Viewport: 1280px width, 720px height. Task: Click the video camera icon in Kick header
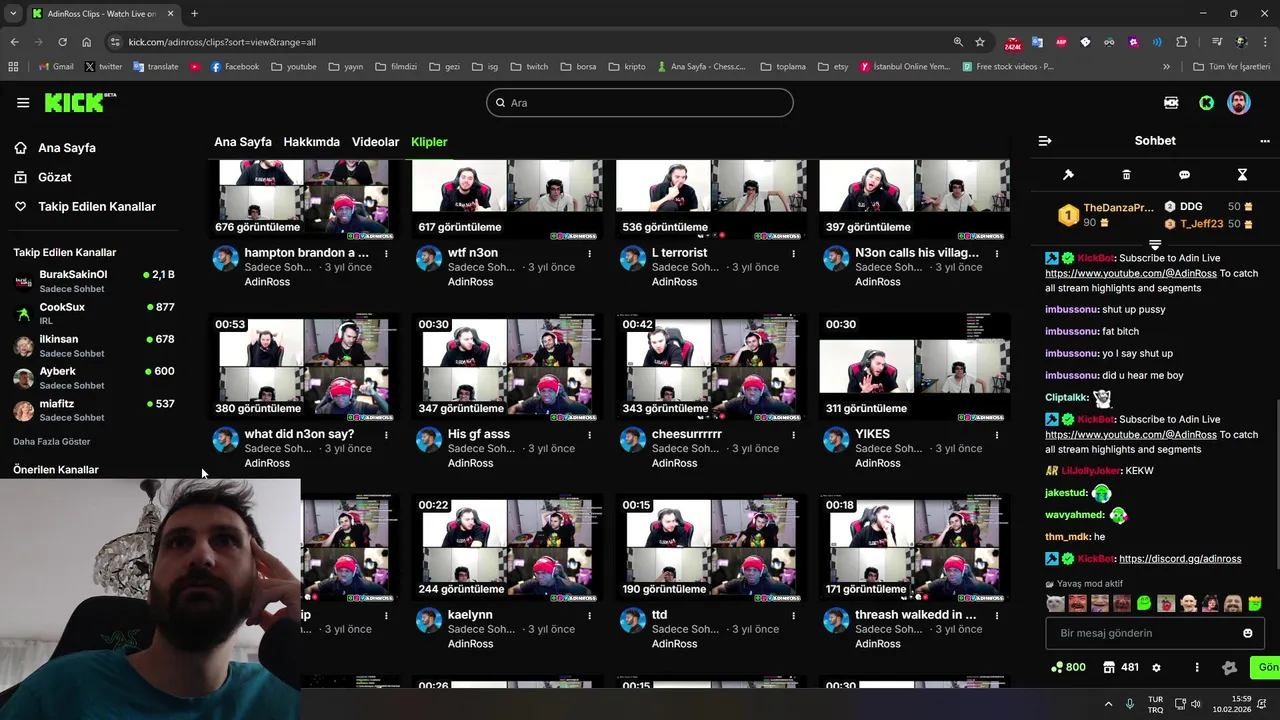coord(1171,102)
